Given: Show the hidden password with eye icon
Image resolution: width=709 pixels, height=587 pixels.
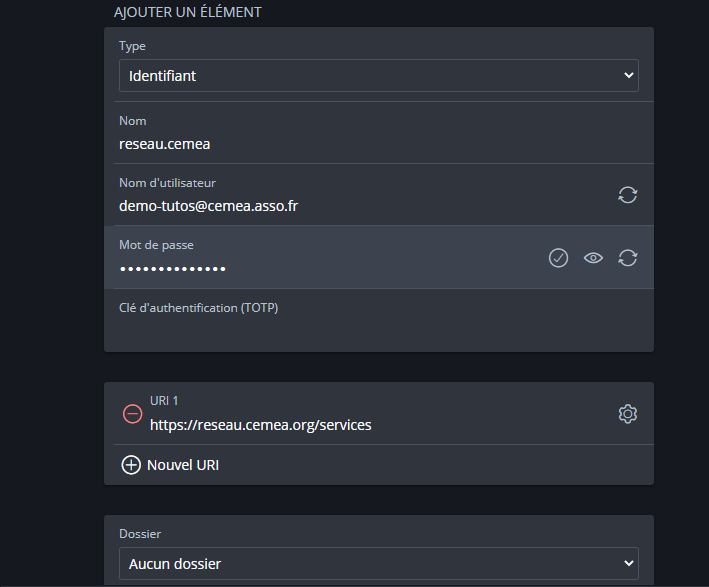Looking at the screenshot, I should (593, 258).
